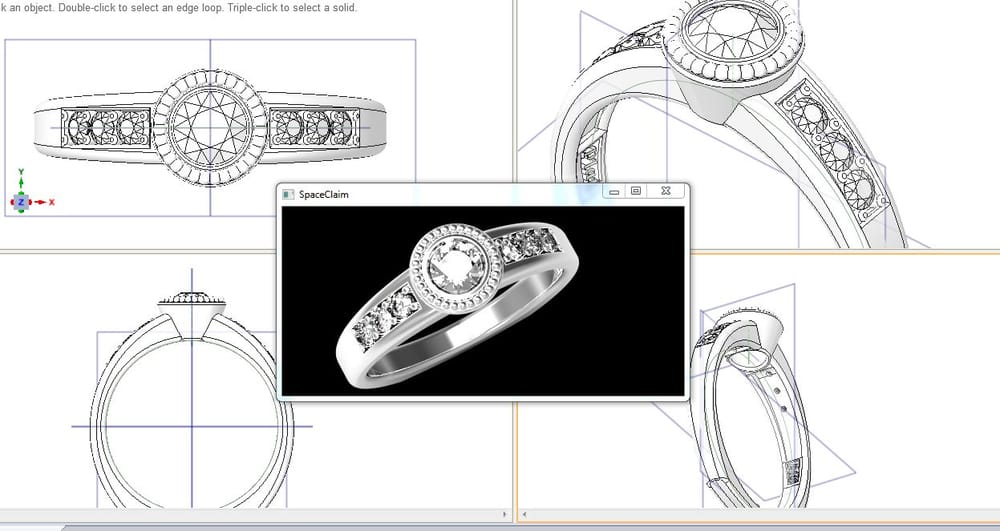Click the red X axis arrow on triad

pyautogui.click(x=39, y=202)
